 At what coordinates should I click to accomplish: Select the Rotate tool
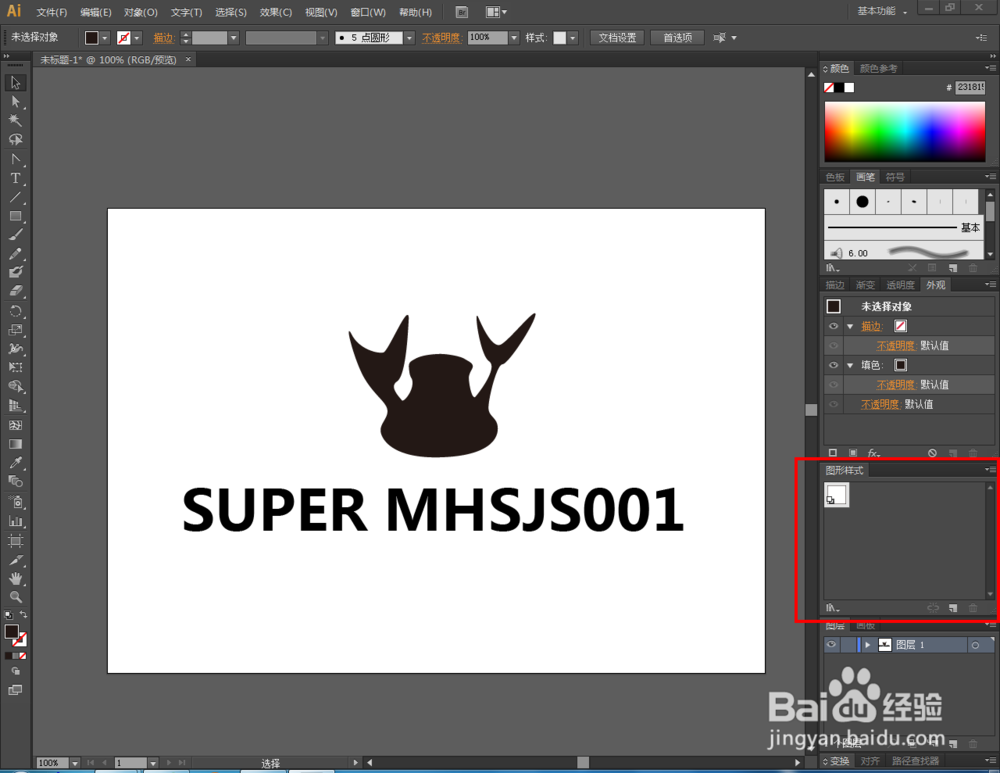point(15,311)
